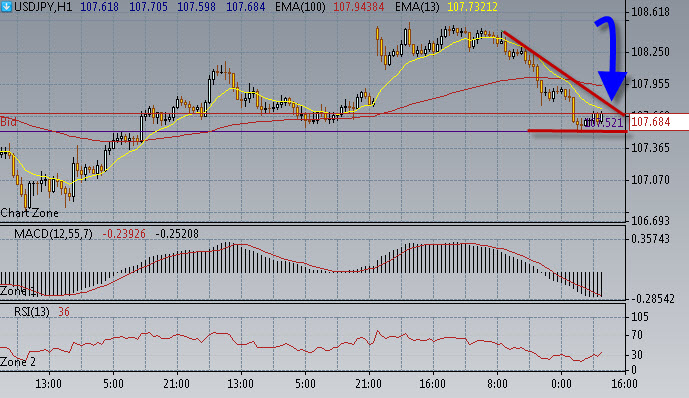Click the purple level label 107.521
This screenshot has width=689, height=398.
605,123
